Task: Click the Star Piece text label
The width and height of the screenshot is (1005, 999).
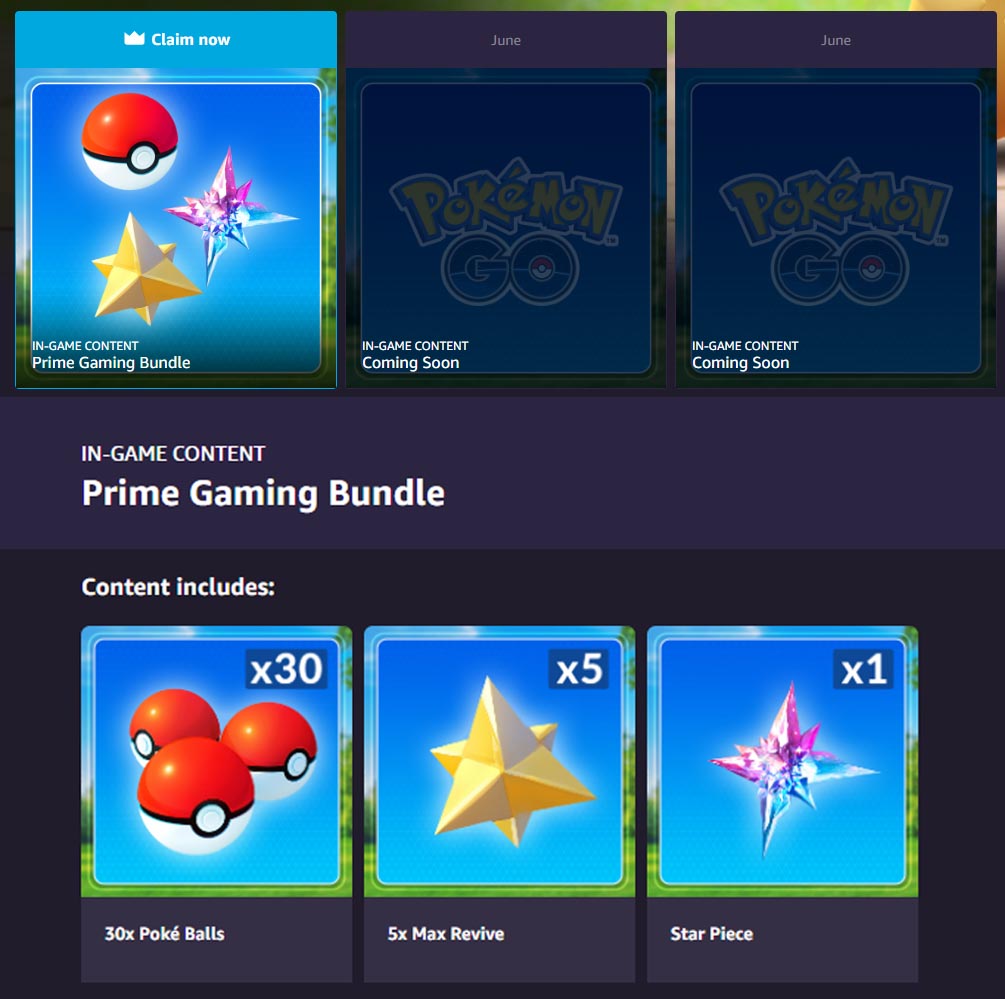Action: click(x=711, y=934)
